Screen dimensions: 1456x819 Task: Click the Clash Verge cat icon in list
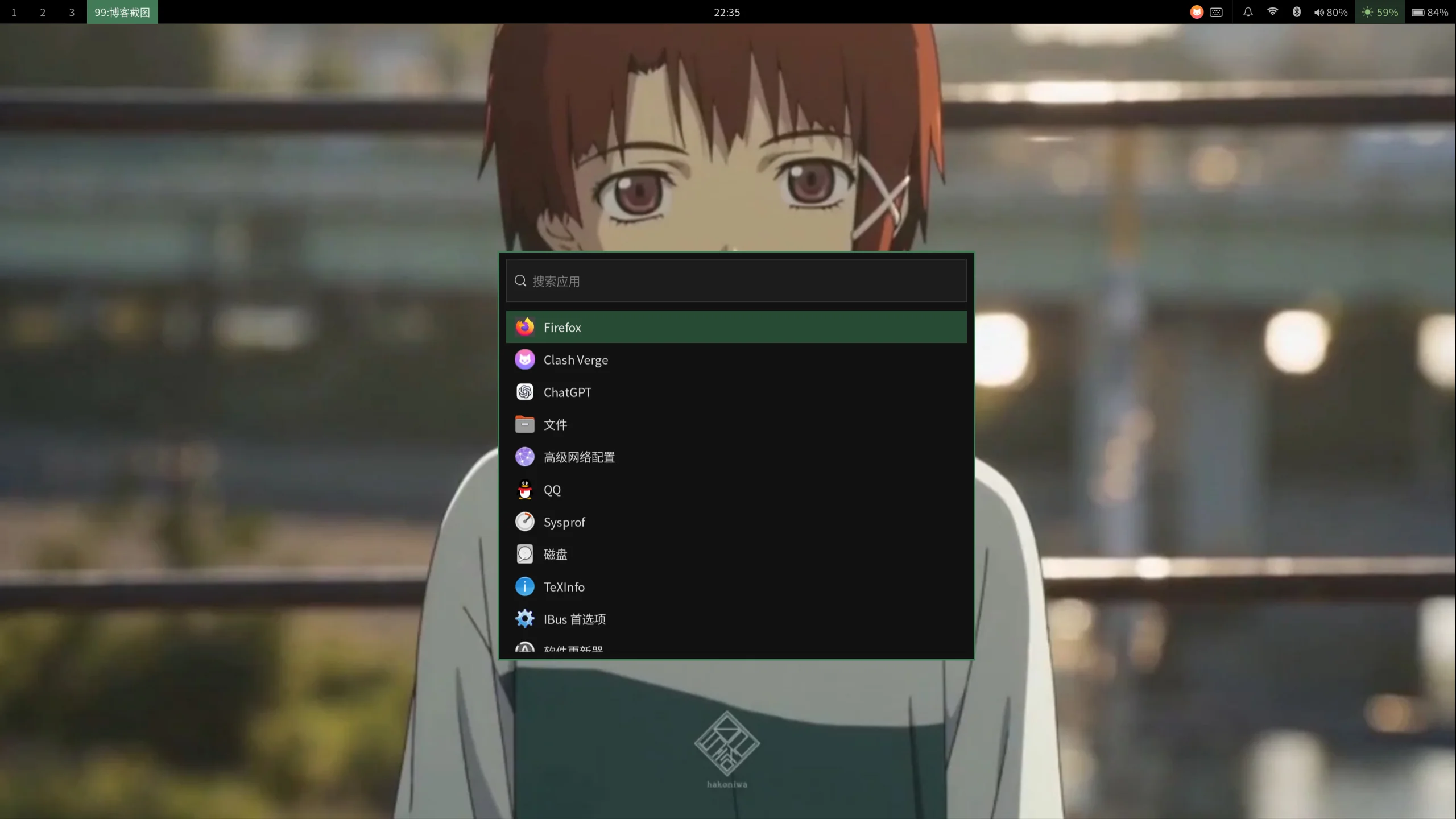click(524, 359)
